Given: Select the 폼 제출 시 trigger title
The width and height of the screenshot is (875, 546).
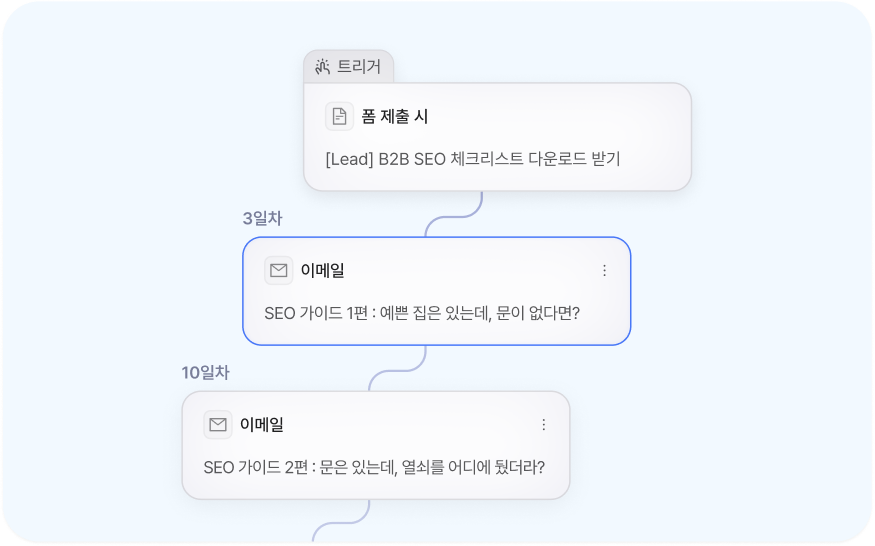Looking at the screenshot, I should click(395, 117).
